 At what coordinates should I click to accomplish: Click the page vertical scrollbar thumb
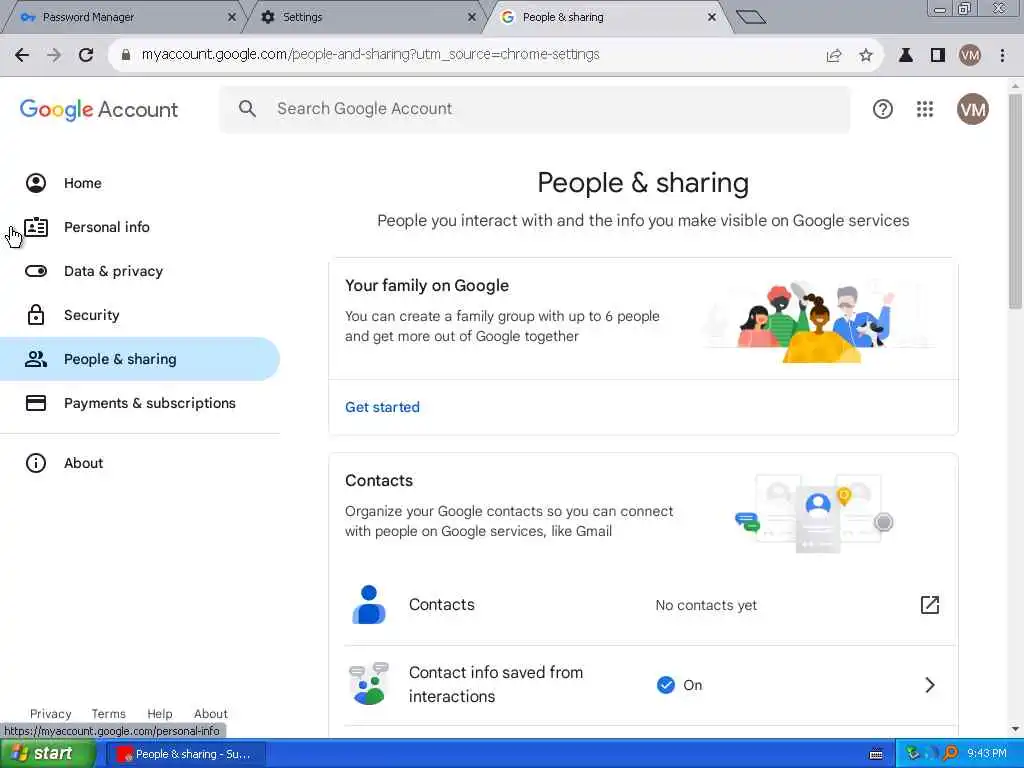[1015, 201]
